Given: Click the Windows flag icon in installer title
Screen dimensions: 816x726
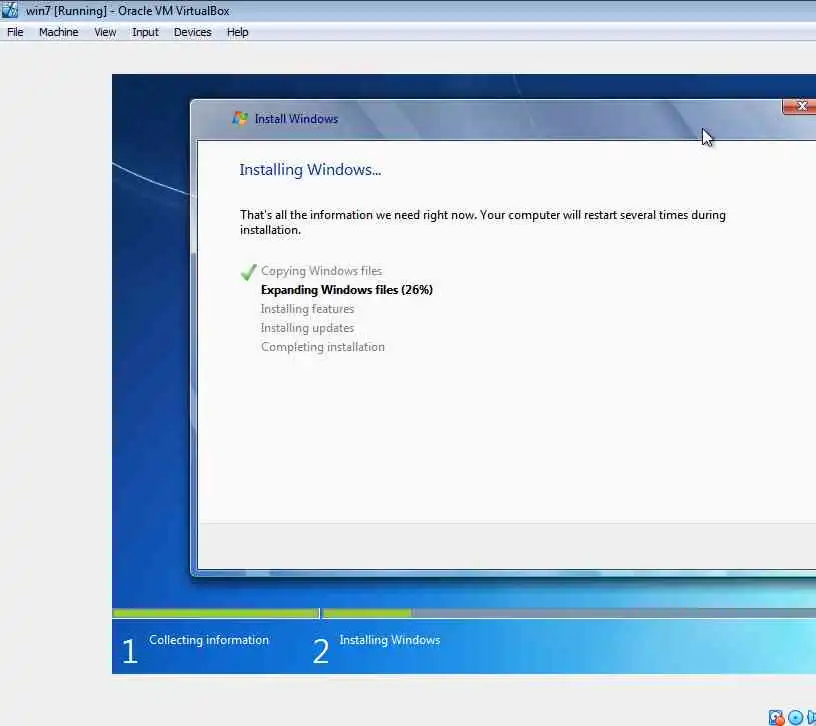Looking at the screenshot, I should click(240, 118).
